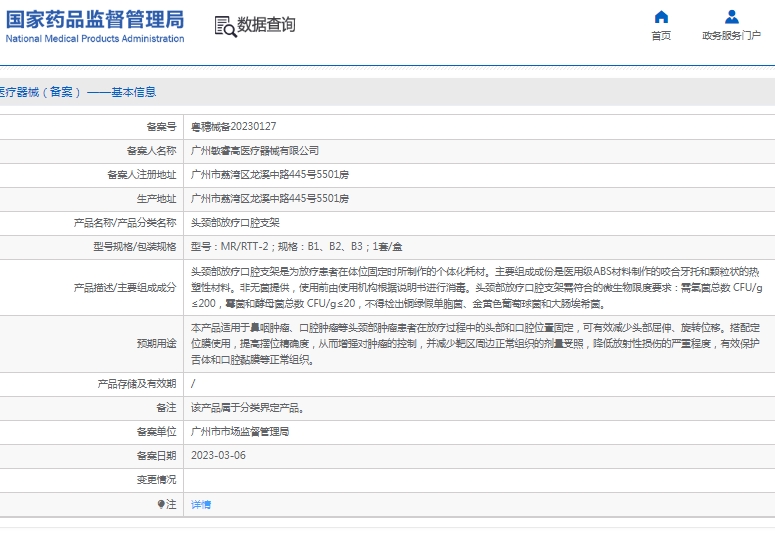
Task: Click the 医疗器械（备案）——基本信息 section title
Action: [x=78, y=92]
